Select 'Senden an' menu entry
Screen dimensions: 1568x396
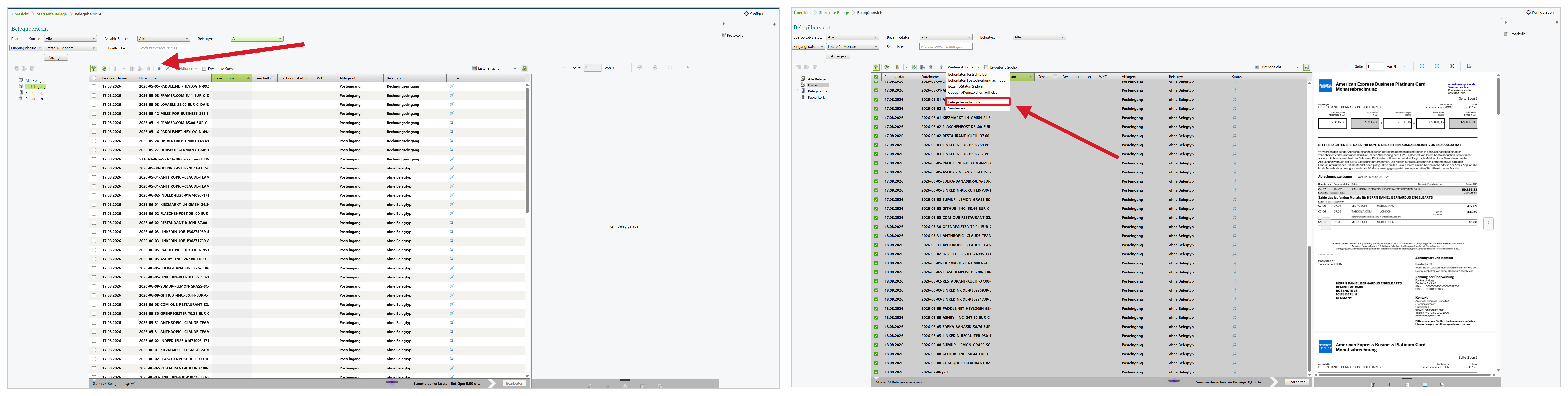pos(956,108)
